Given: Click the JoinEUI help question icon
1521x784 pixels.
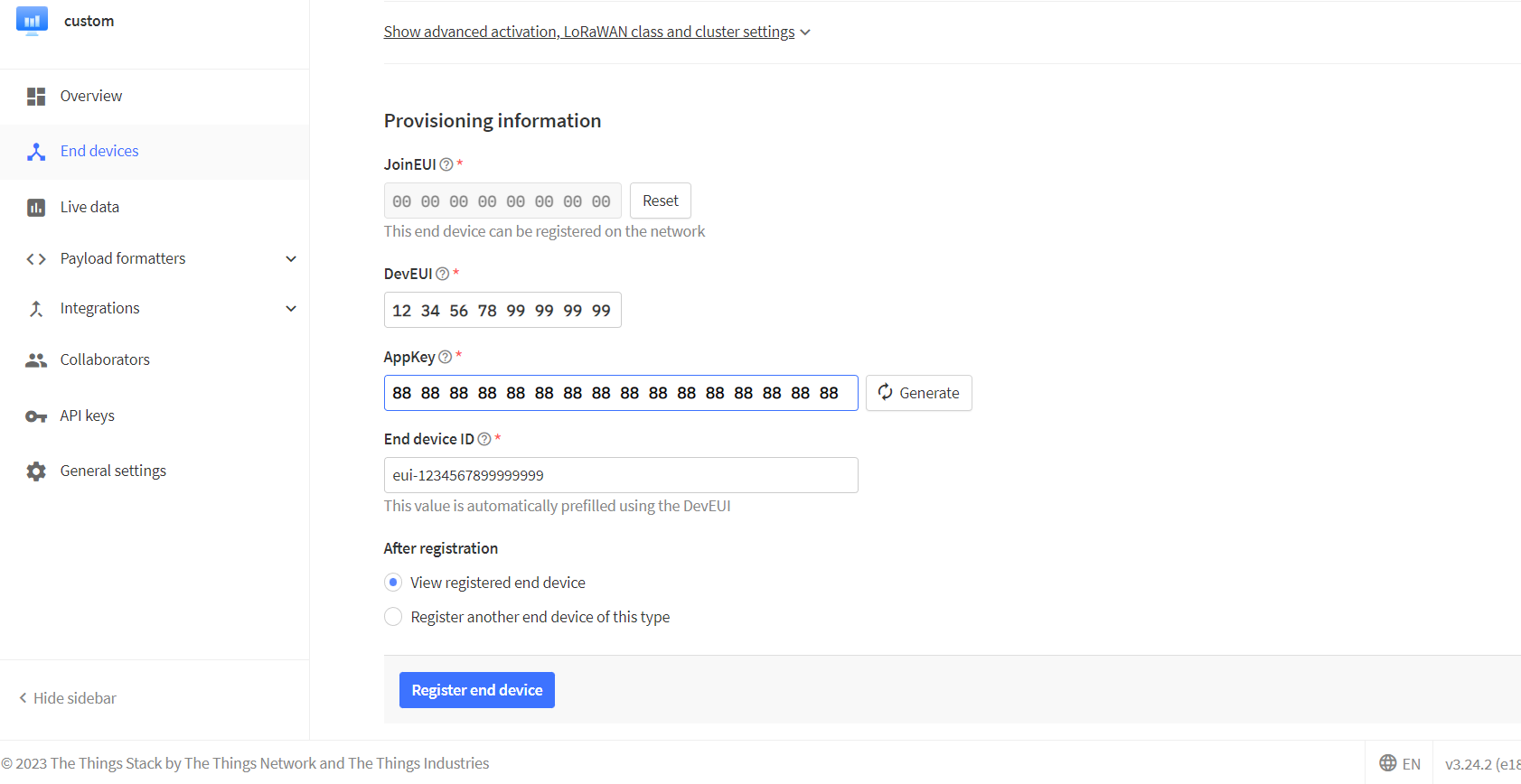Looking at the screenshot, I should click(446, 164).
